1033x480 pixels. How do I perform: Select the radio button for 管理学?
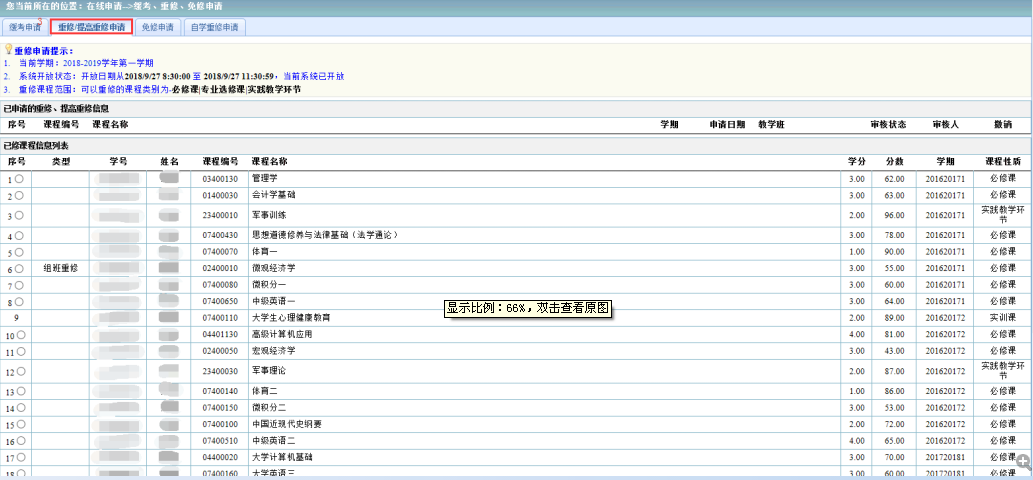coord(19,179)
